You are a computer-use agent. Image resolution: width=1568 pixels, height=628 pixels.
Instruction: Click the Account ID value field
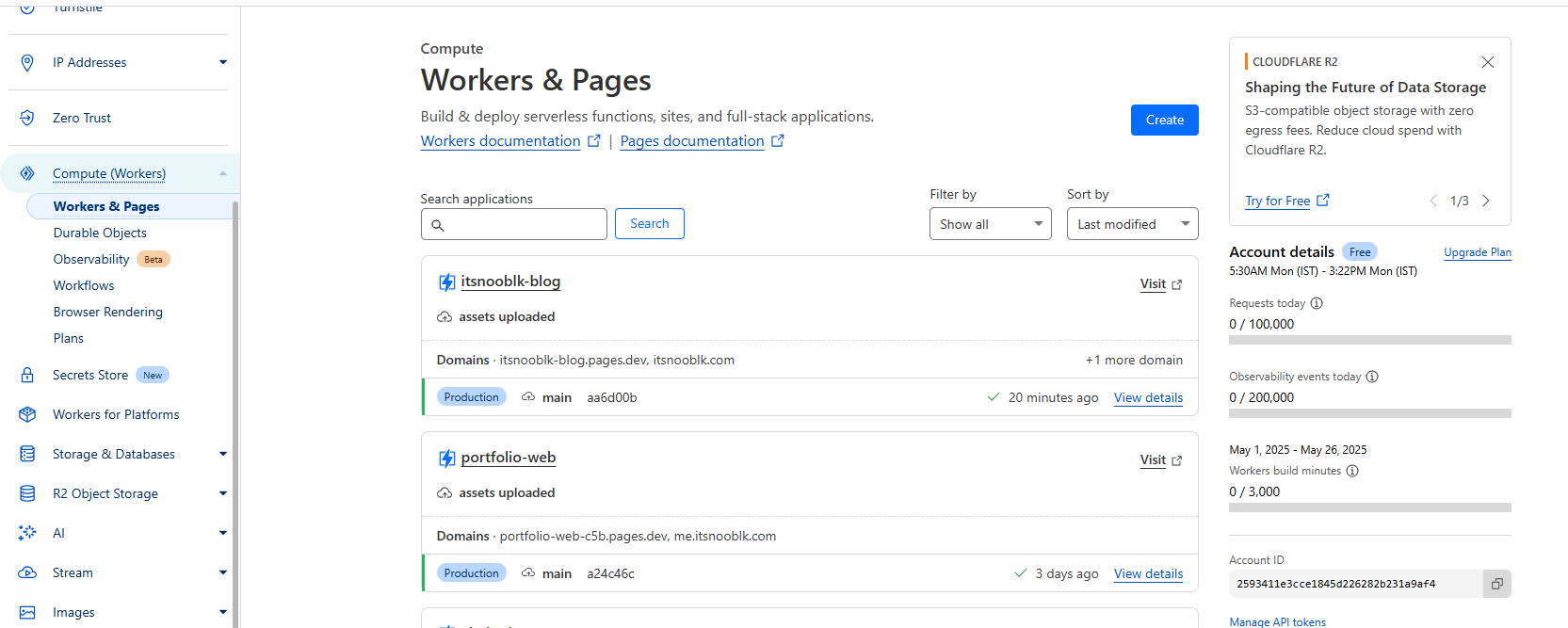point(1356,584)
